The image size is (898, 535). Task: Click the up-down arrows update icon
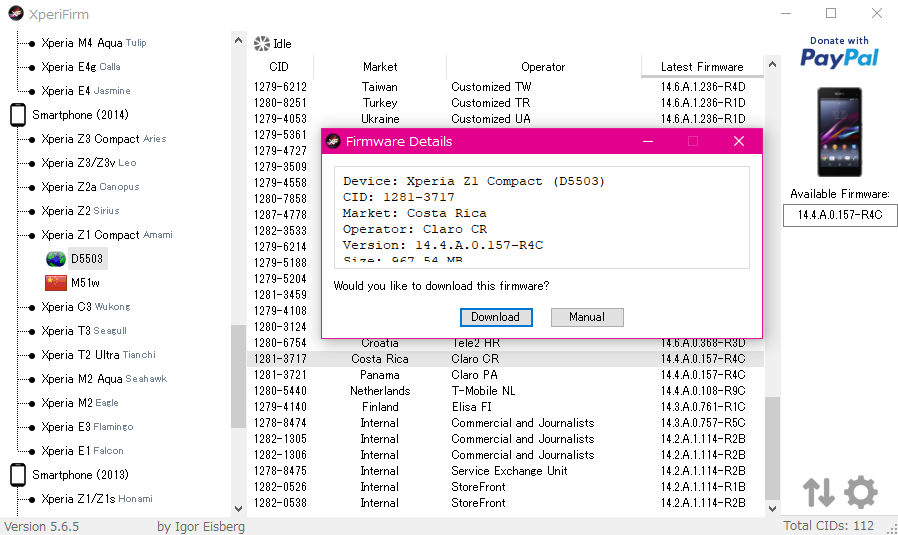pyautogui.click(x=818, y=492)
